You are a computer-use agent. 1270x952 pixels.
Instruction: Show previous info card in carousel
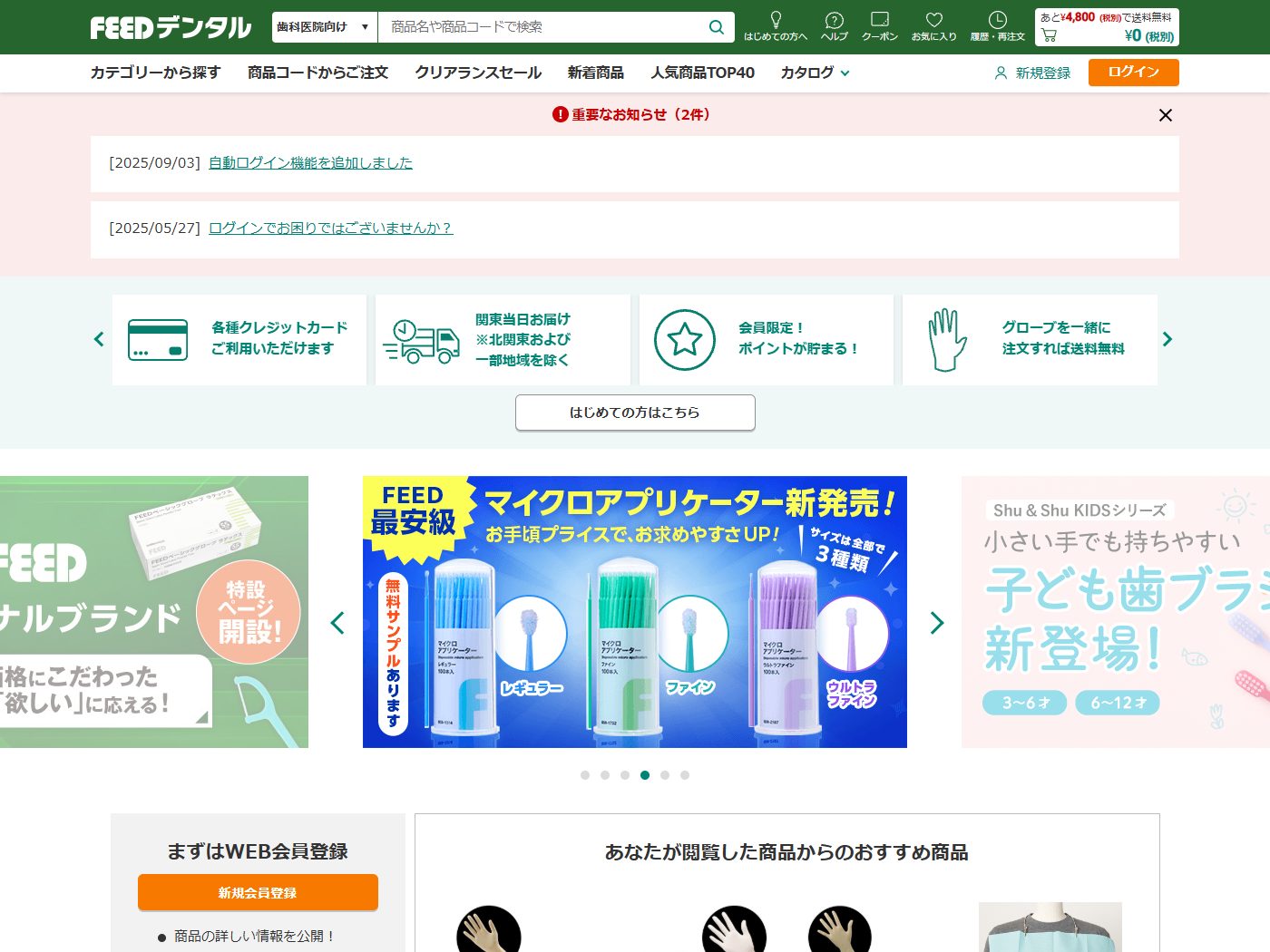point(99,339)
